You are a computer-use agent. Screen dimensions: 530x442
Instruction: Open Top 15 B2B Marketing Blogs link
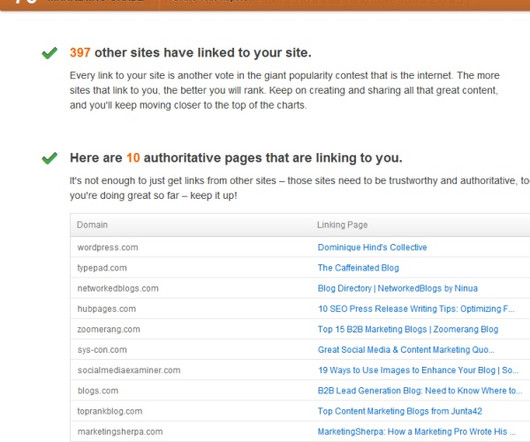coord(408,329)
